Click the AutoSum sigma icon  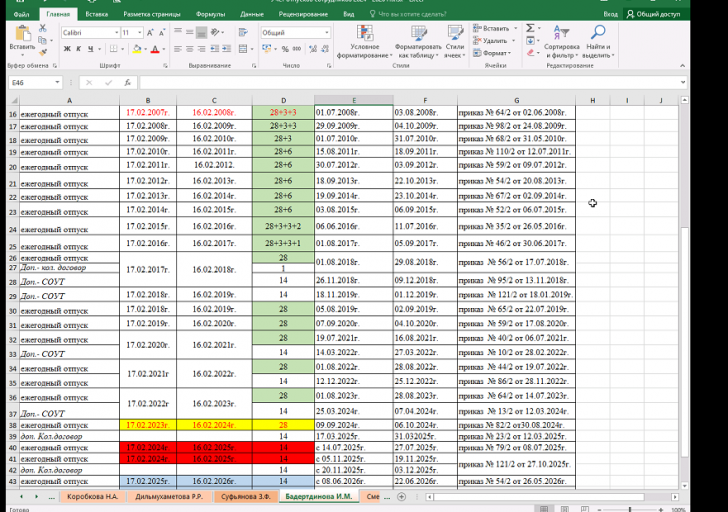pyautogui.click(x=530, y=28)
